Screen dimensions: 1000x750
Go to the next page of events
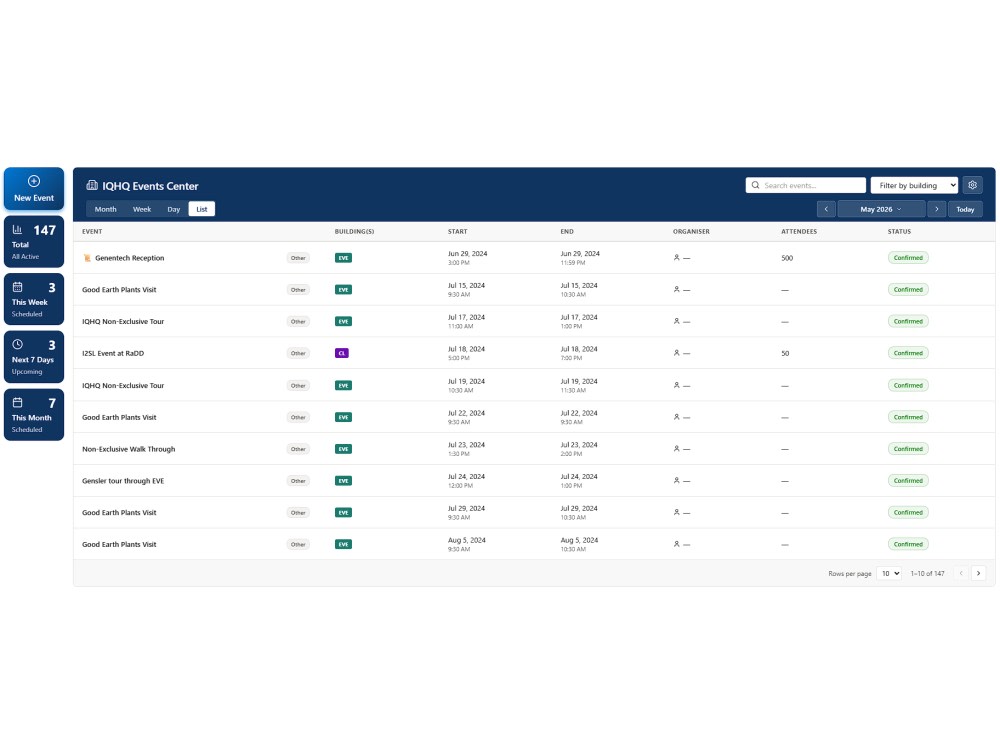point(978,573)
